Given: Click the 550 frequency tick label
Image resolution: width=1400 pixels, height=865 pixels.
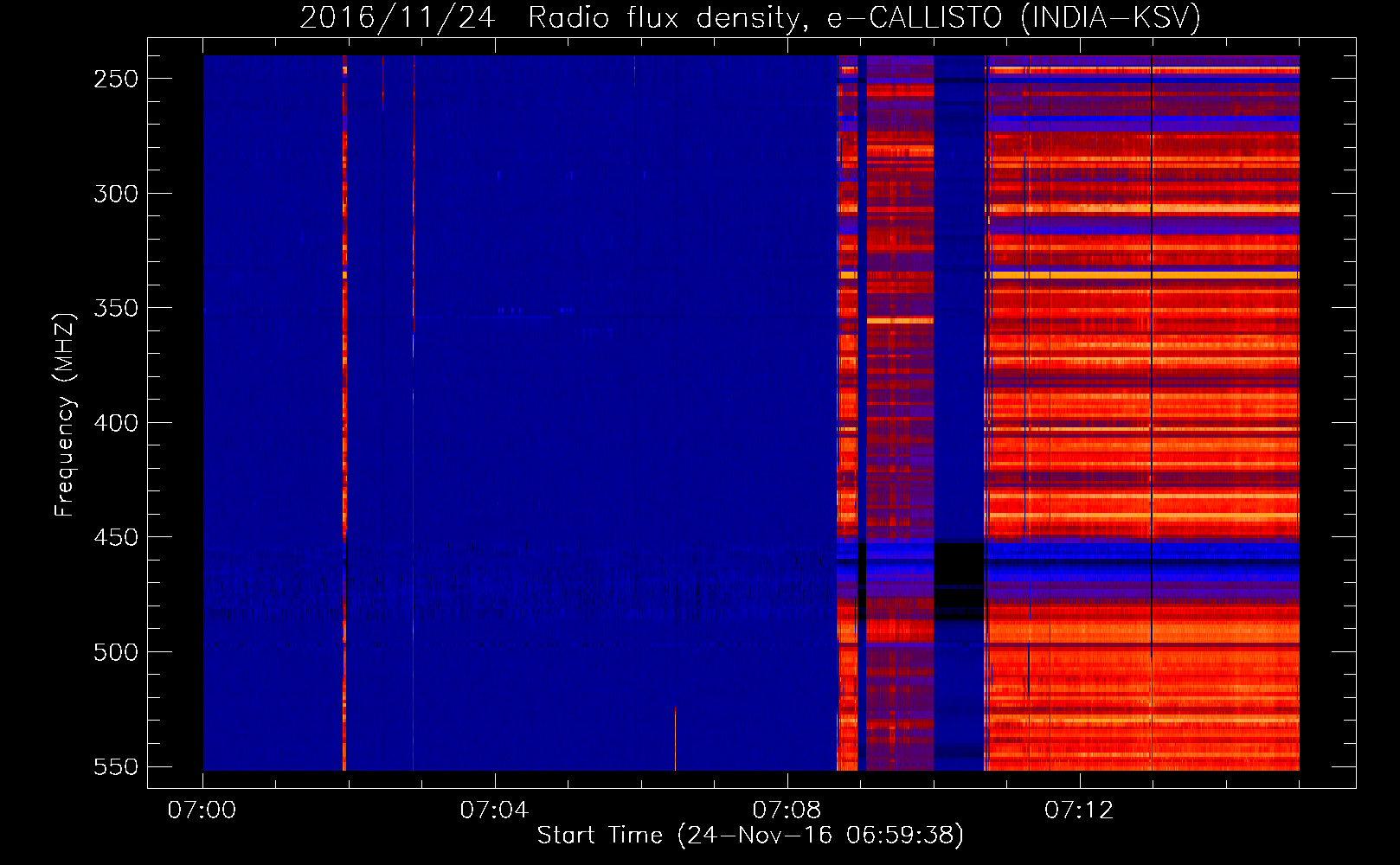Looking at the screenshot, I should [x=116, y=767].
